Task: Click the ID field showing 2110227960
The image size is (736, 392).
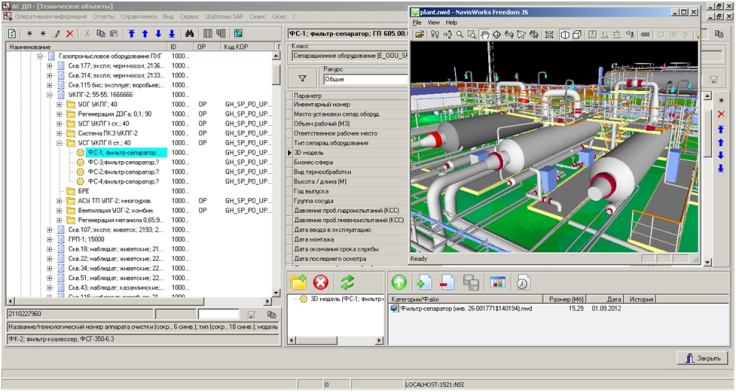Action: click(x=80, y=314)
